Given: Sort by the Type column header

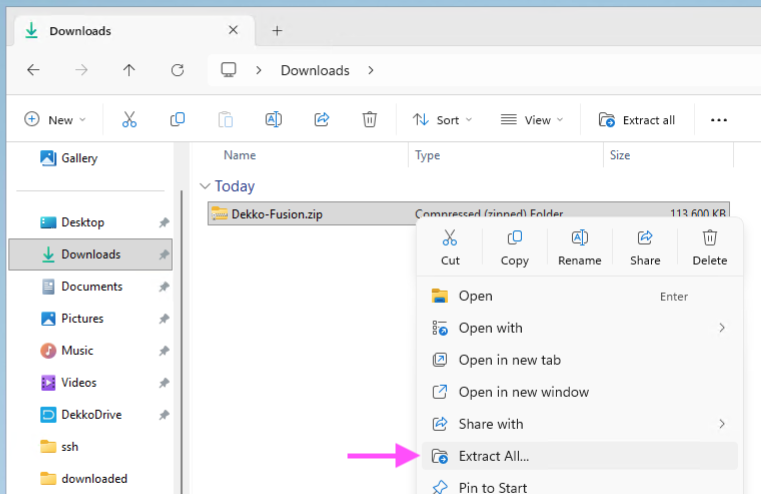Looking at the screenshot, I should (427, 155).
